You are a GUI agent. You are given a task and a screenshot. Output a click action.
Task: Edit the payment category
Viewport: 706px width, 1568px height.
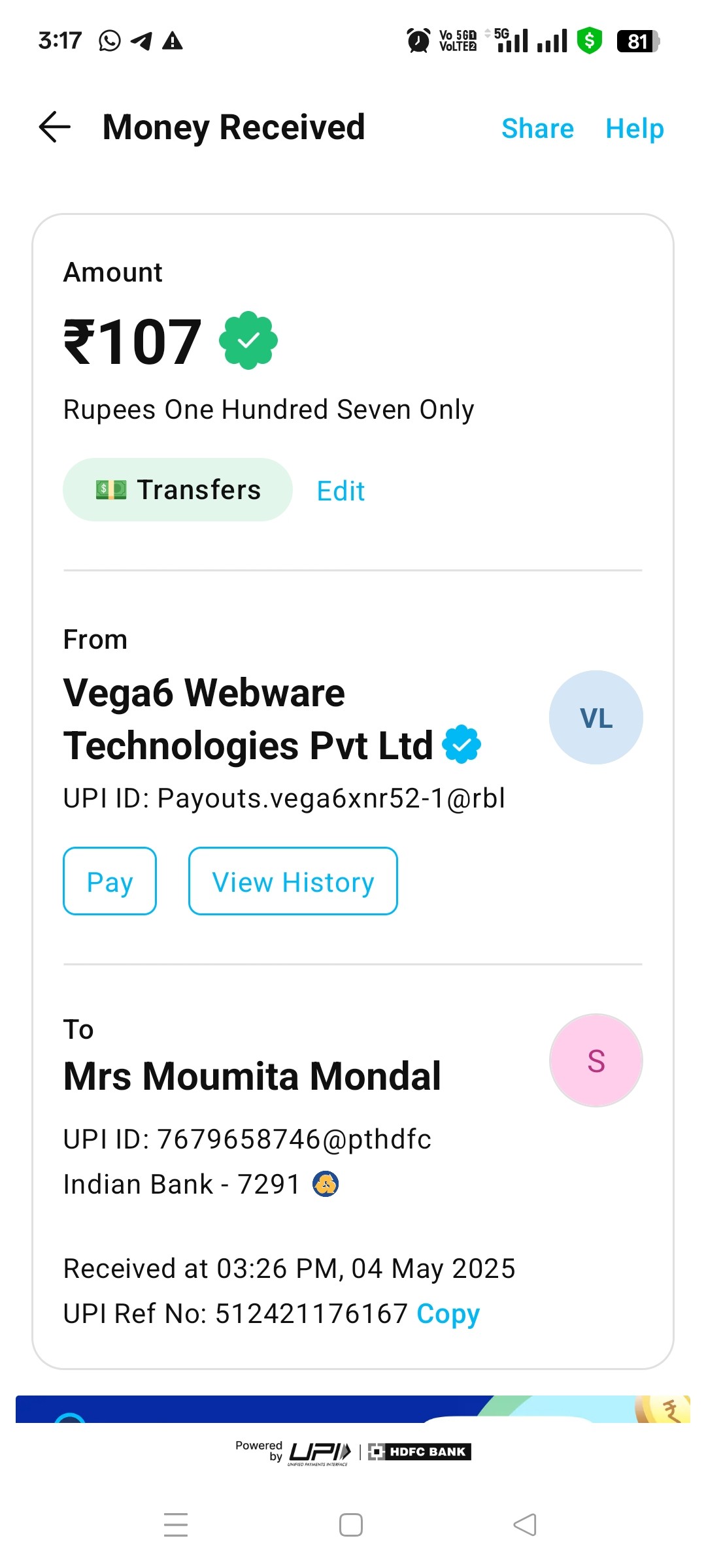(341, 491)
